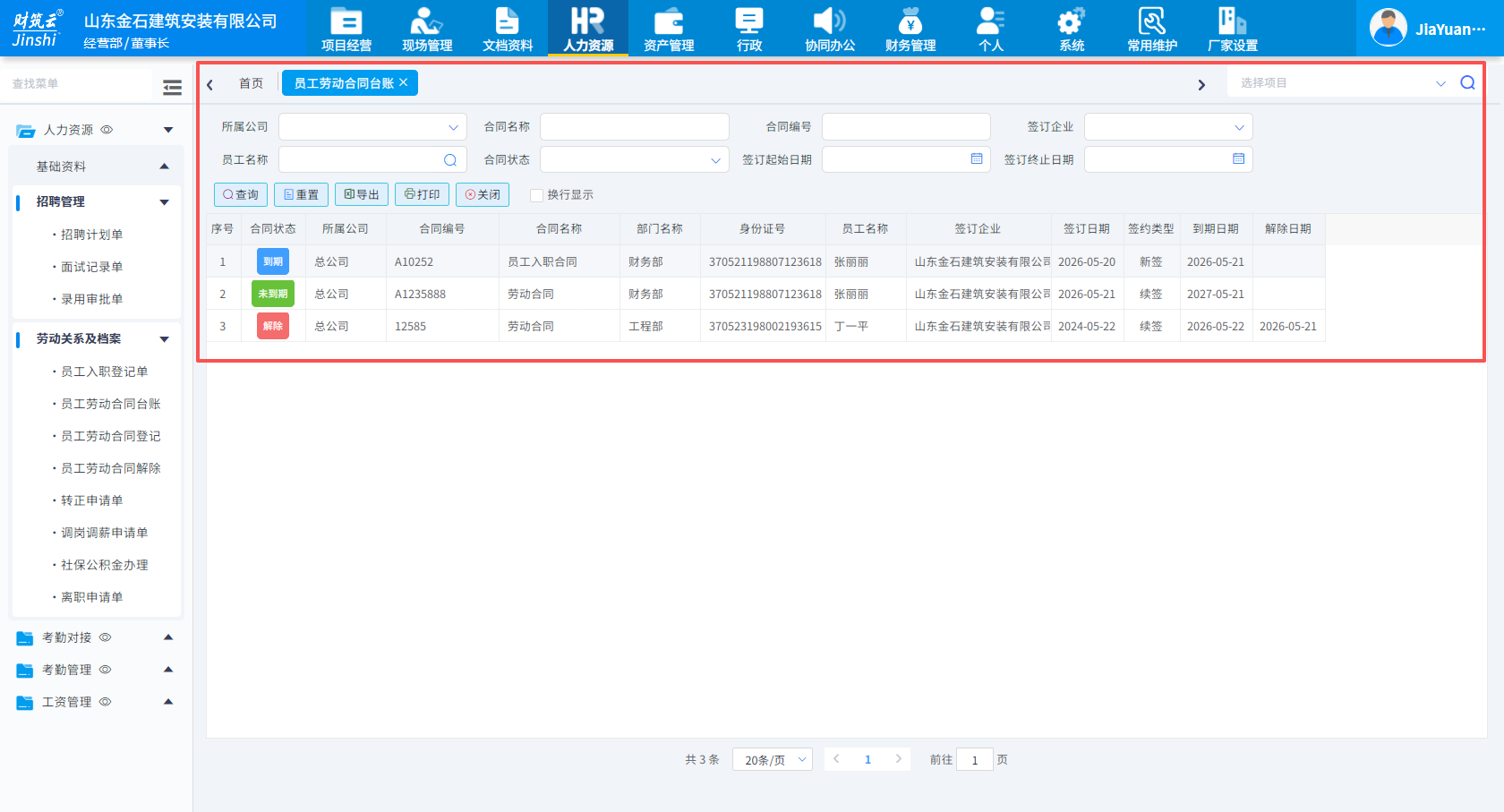Open the 系统 gear icon

point(1071,21)
